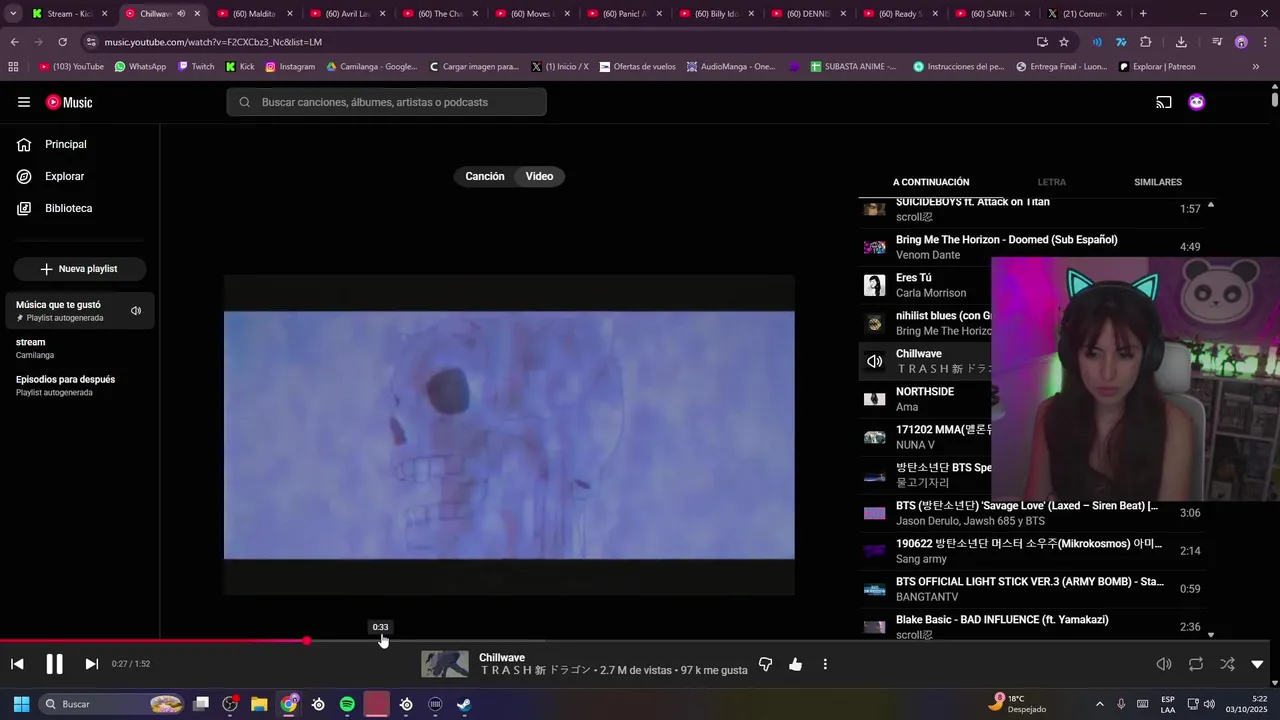Expand the bookmarks overflow chevron

point(1256,67)
